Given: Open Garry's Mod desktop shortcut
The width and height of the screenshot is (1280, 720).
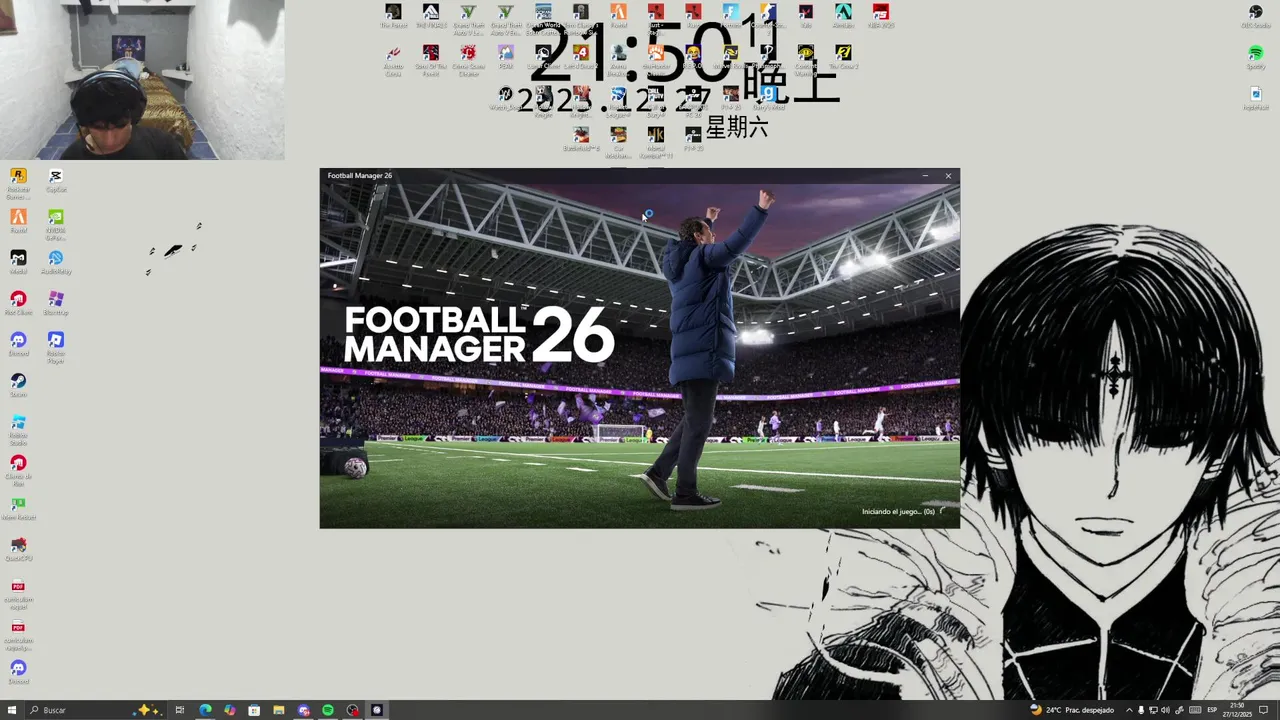Looking at the screenshot, I should pyautogui.click(x=768, y=97).
